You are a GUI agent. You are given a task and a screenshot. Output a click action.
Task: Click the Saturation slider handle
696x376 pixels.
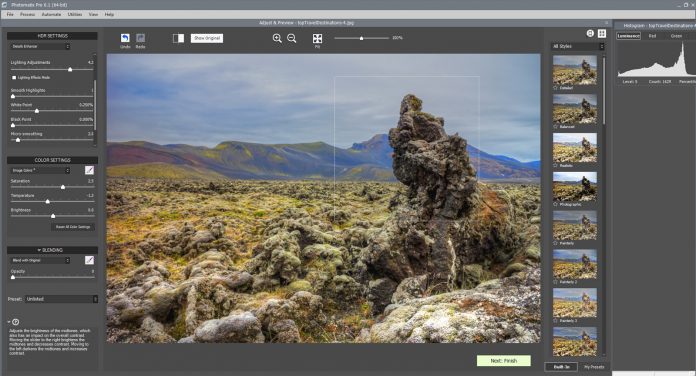pos(63,187)
